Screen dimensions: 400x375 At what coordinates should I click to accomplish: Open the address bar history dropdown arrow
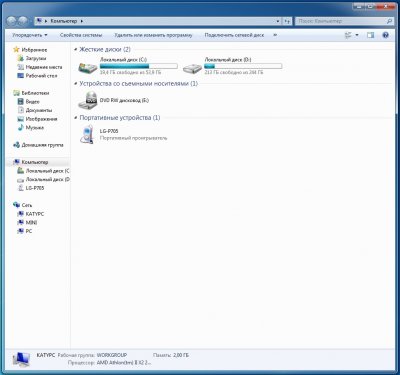point(278,21)
